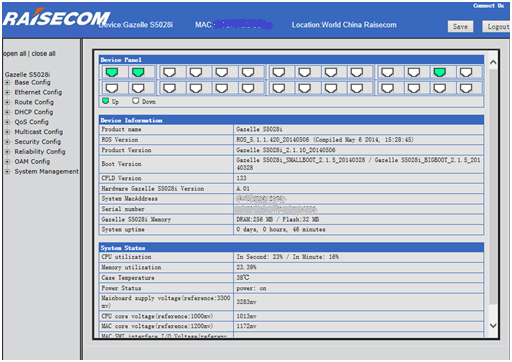Screen dimensions: 512x362
Task: Open the QoS Config menu label
Action: 31,122
